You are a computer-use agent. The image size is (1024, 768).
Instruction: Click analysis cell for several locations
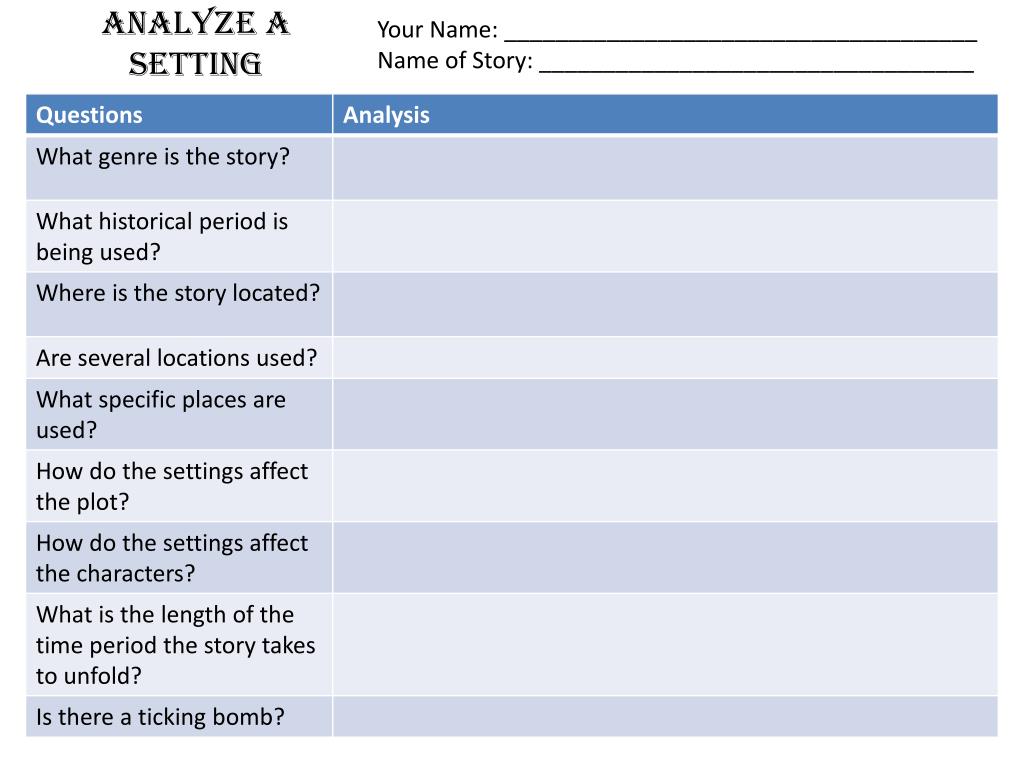click(665, 358)
